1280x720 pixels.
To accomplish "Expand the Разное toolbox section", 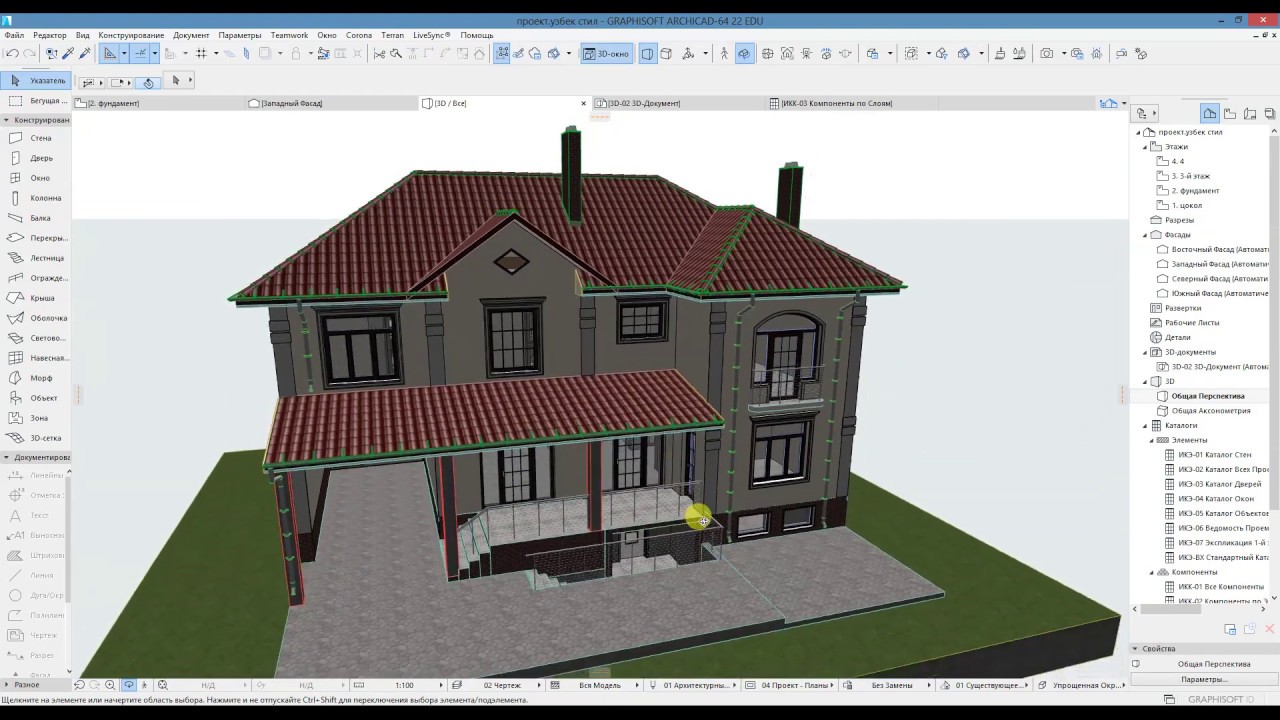I will click(6, 685).
